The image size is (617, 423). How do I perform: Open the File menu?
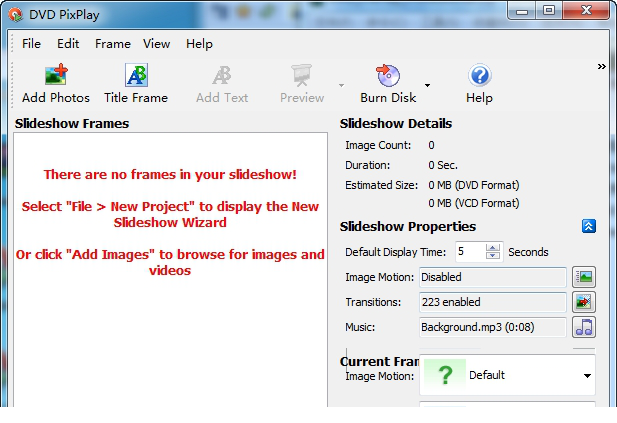pyautogui.click(x=31, y=44)
